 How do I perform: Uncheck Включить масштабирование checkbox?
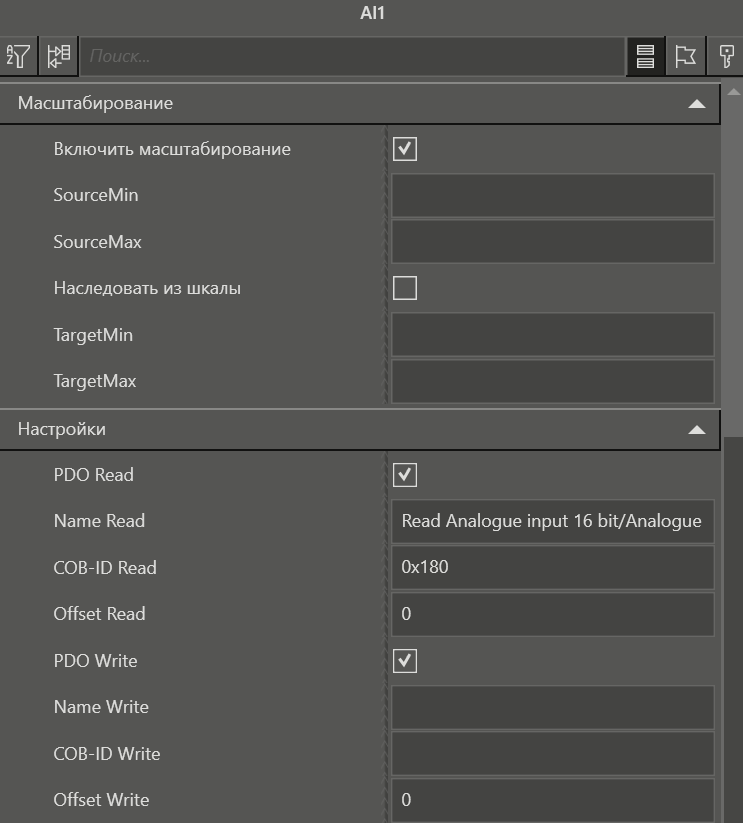tap(405, 149)
